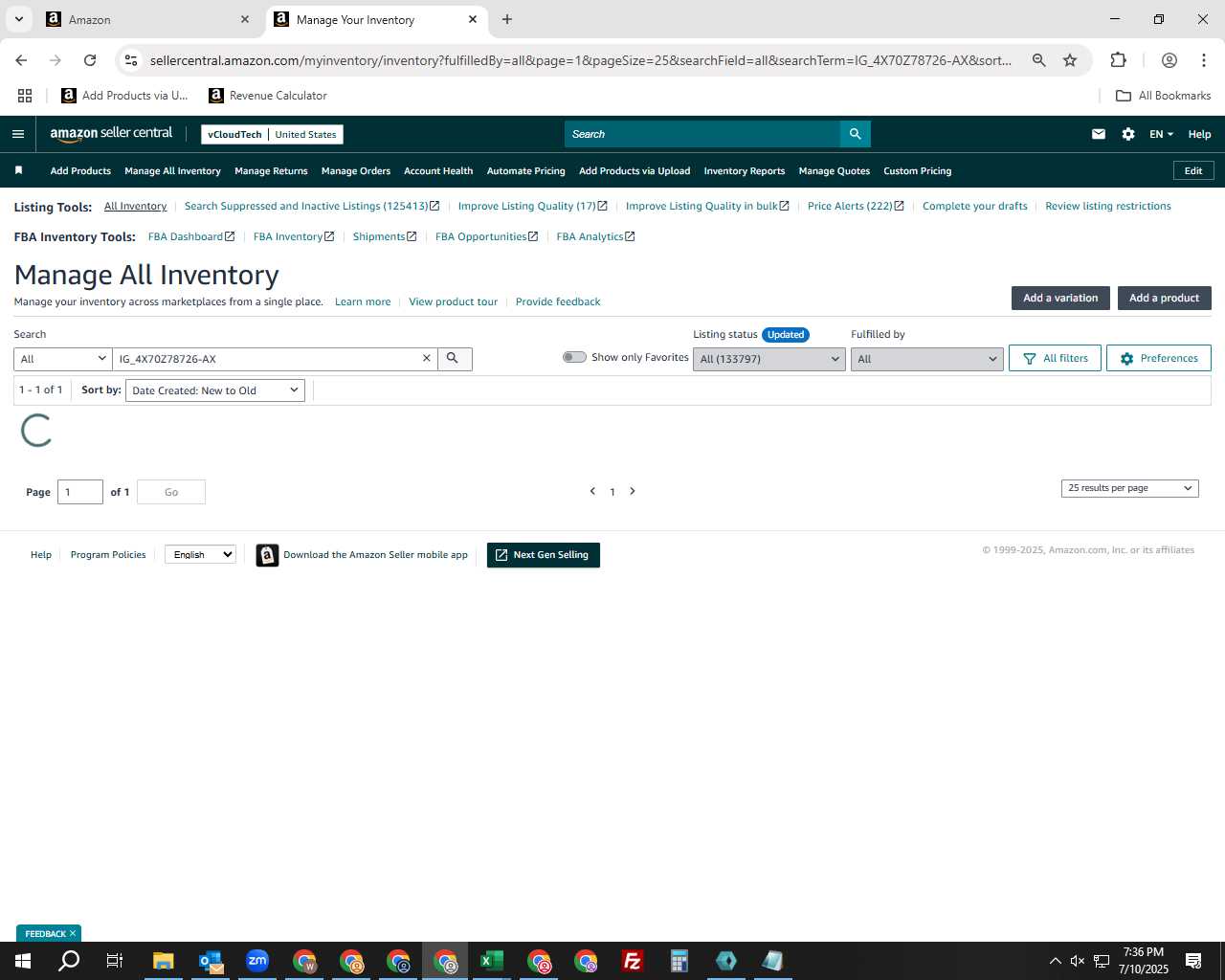Screen dimensions: 1225x980
Task: Open Account Health menu item
Action: pyautogui.click(x=438, y=171)
